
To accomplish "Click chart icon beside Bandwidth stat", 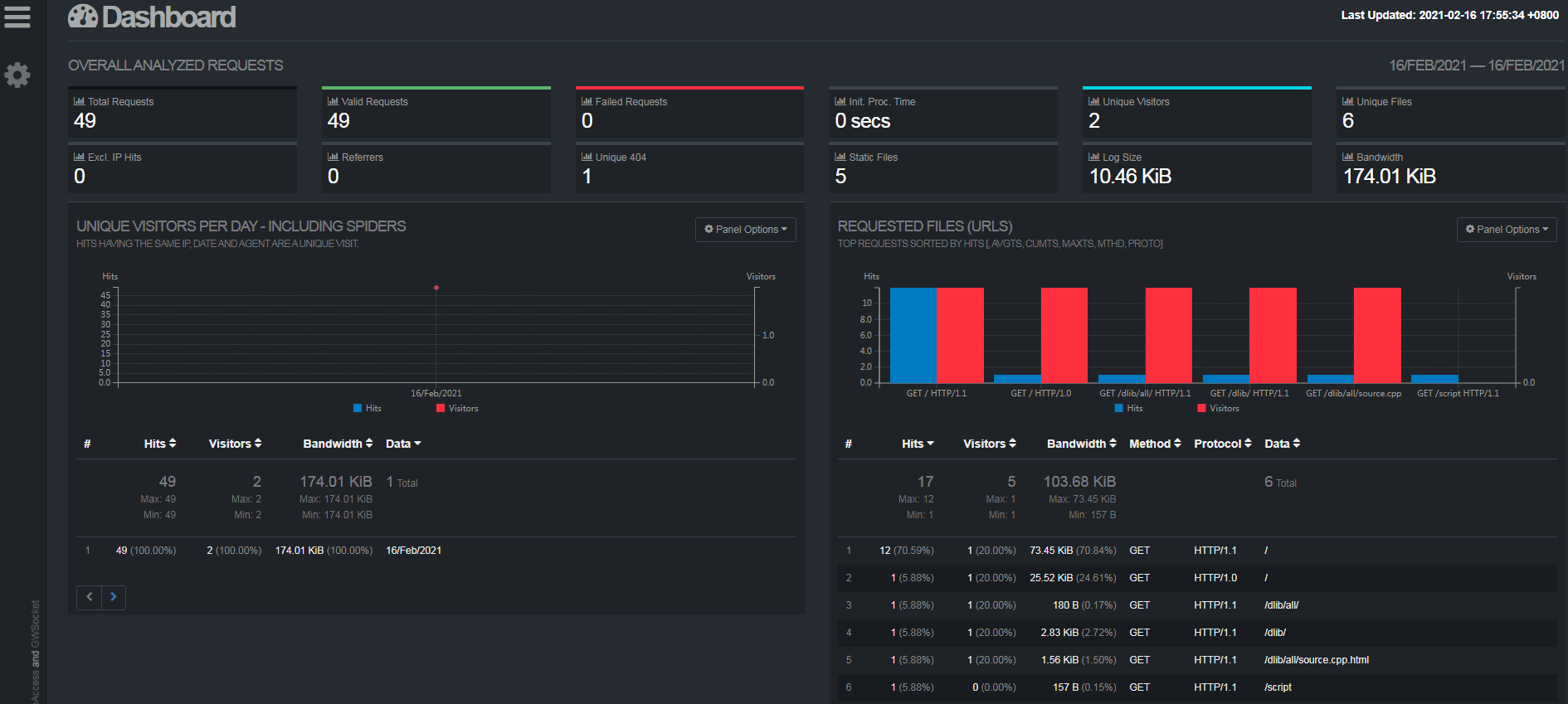I will click(1347, 157).
